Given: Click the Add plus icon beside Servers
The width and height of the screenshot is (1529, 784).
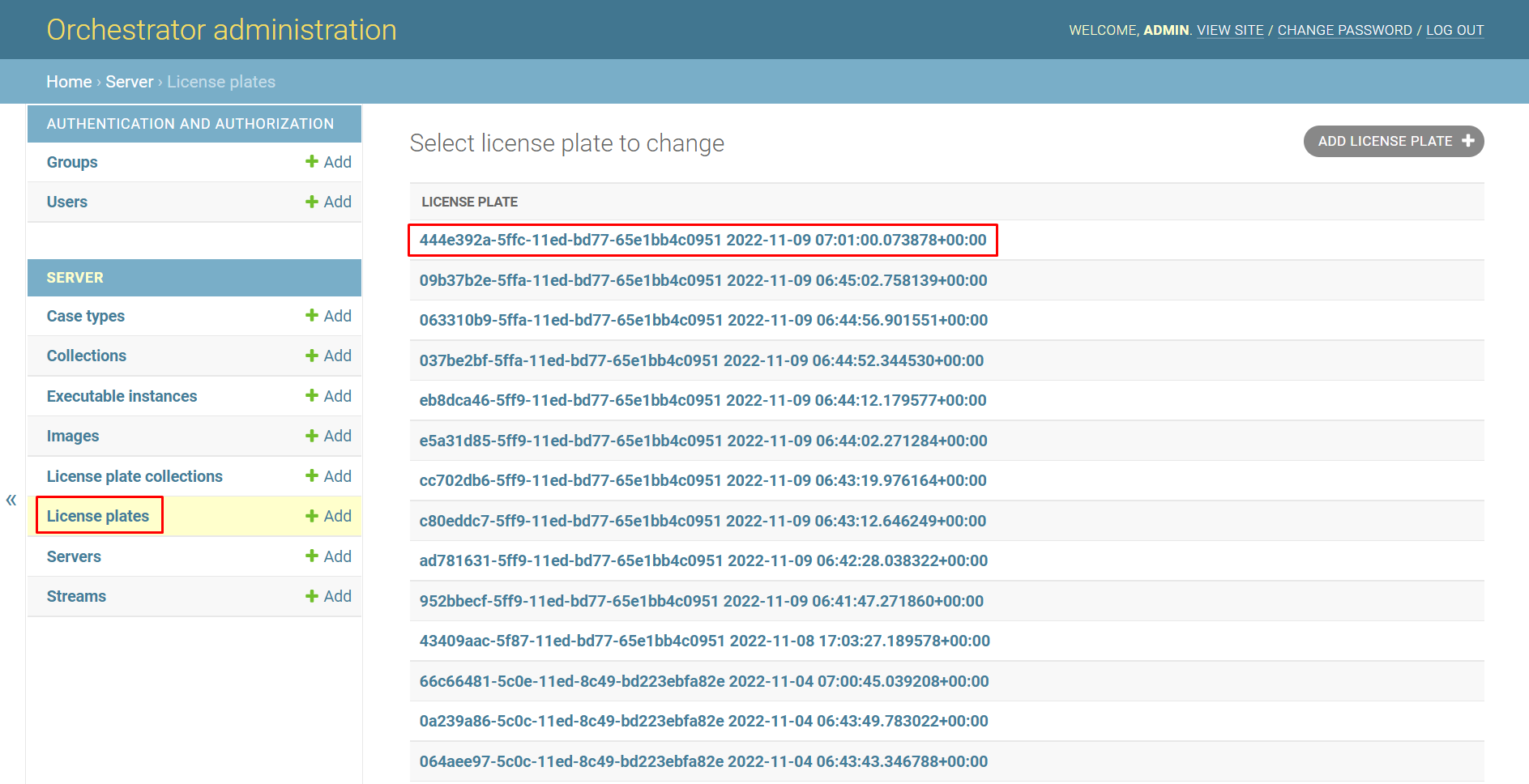Looking at the screenshot, I should 312,556.
